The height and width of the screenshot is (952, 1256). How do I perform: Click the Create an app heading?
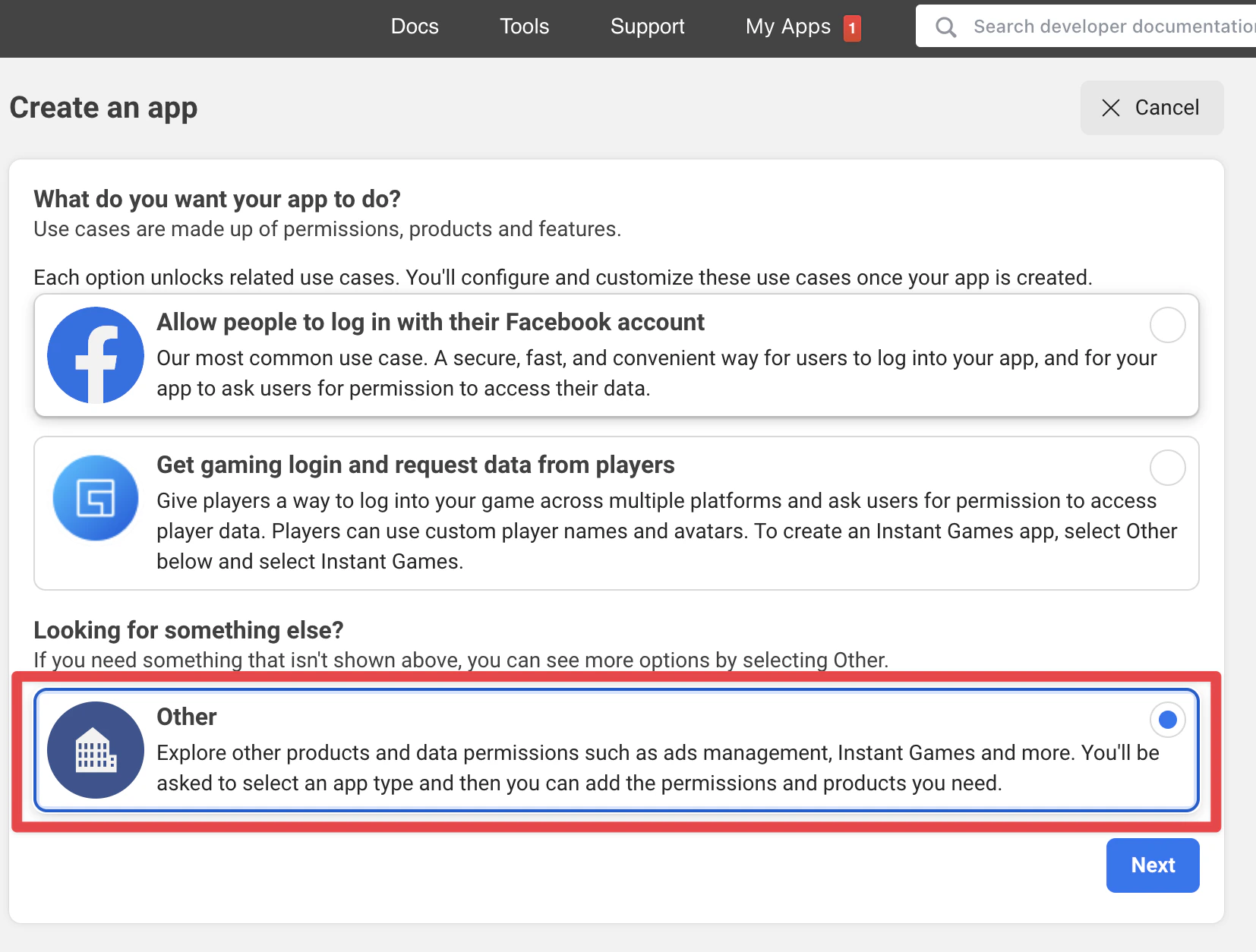point(103,107)
